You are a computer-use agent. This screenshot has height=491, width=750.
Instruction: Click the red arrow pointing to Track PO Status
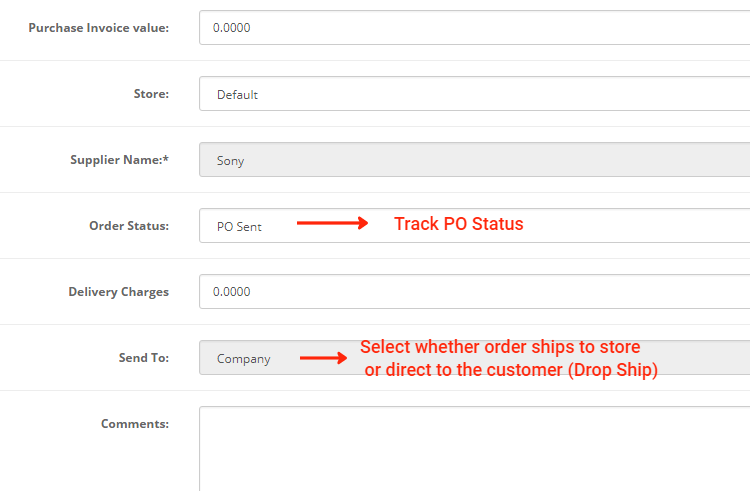(x=333, y=224)
